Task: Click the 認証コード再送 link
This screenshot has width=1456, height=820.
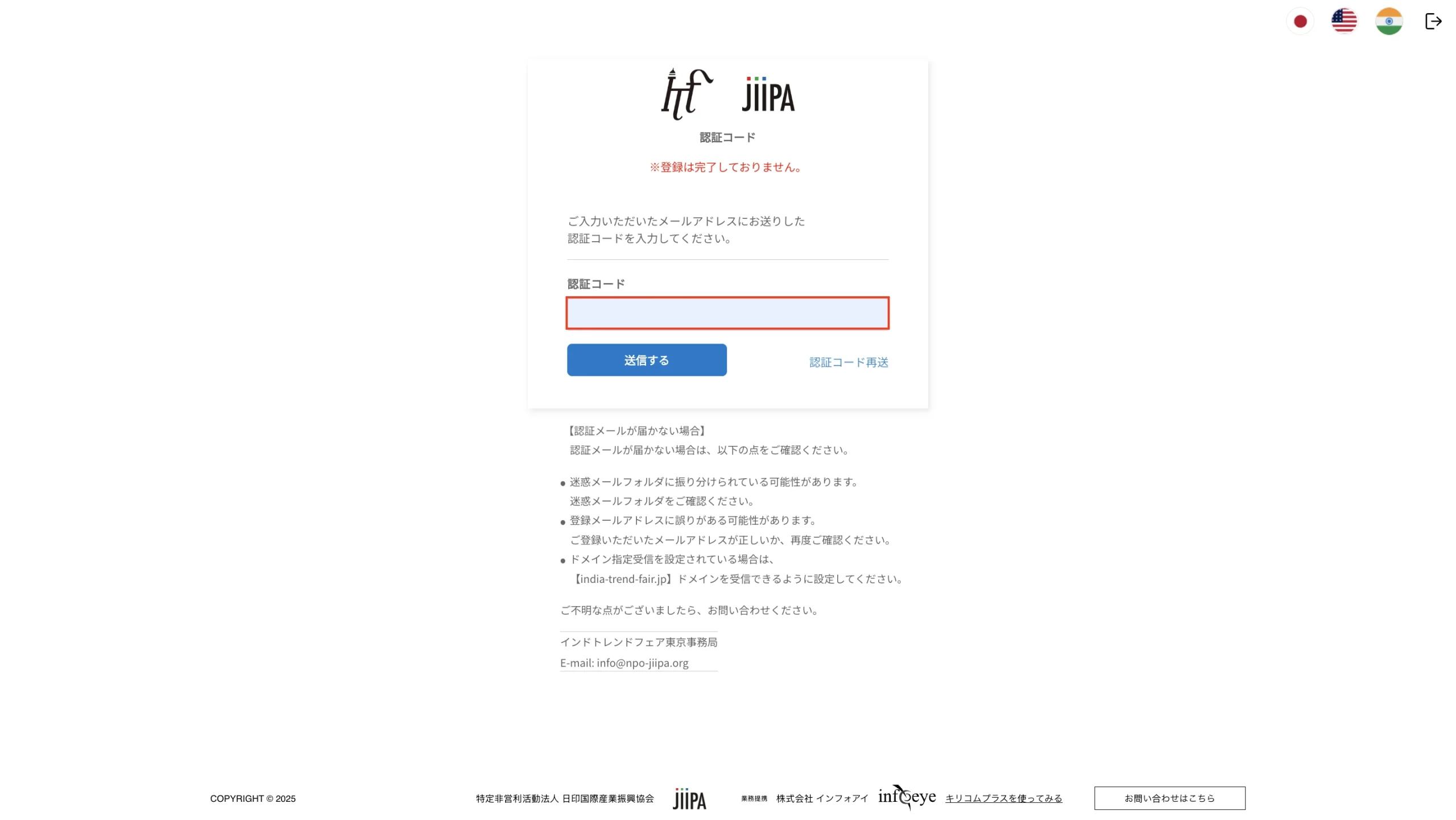Action: click(x=849, y=362)
